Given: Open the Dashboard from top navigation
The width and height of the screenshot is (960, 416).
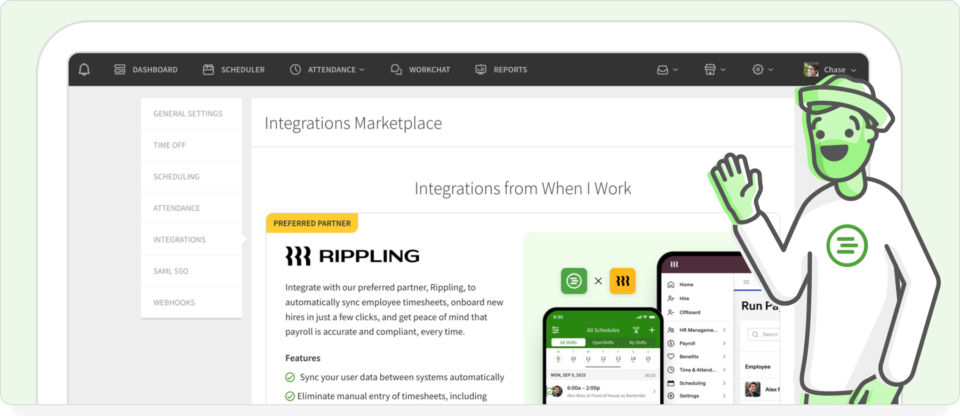Looking at the screenshot, I should [x=145, y=70].
